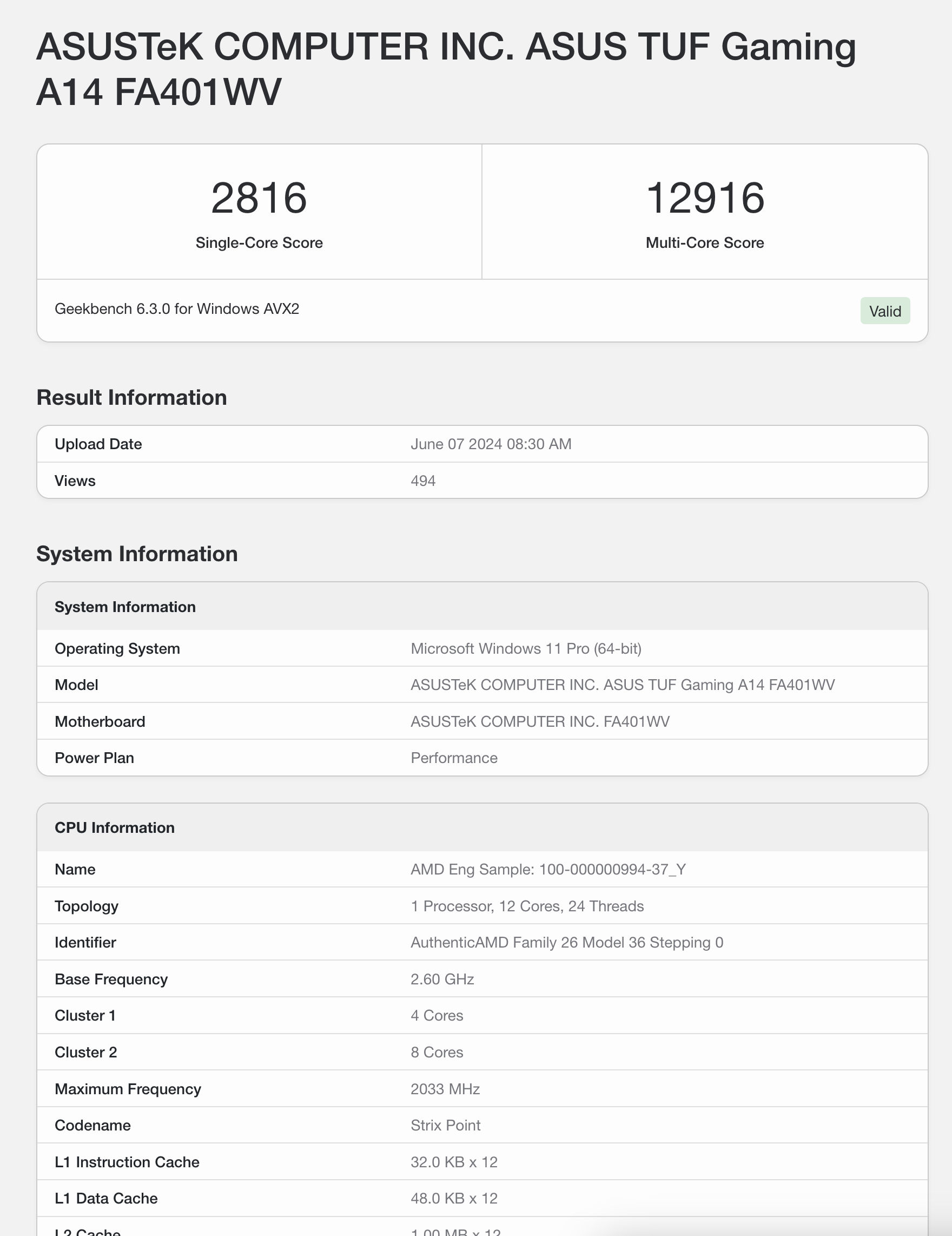This screenshot has width=952, height=1236.
Task: Click the '4 Cores' value
Action: point(437,1015)
